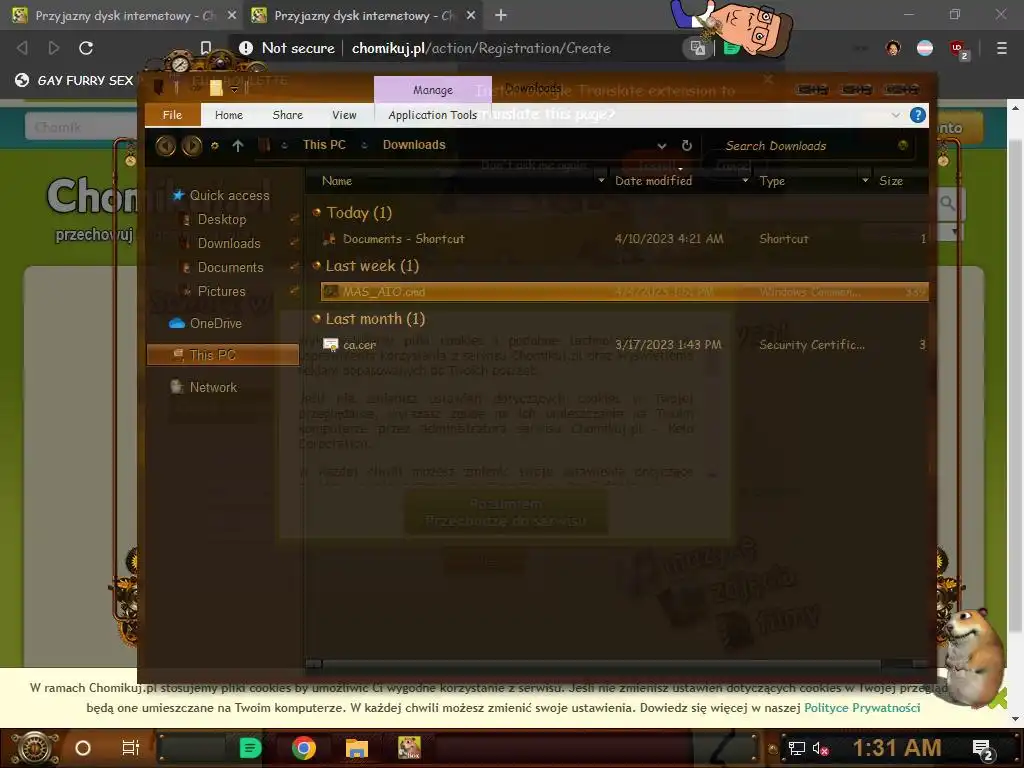1024x768 pixels.
Task: Sort by Date modified column
Action: [x=653, y=181]
